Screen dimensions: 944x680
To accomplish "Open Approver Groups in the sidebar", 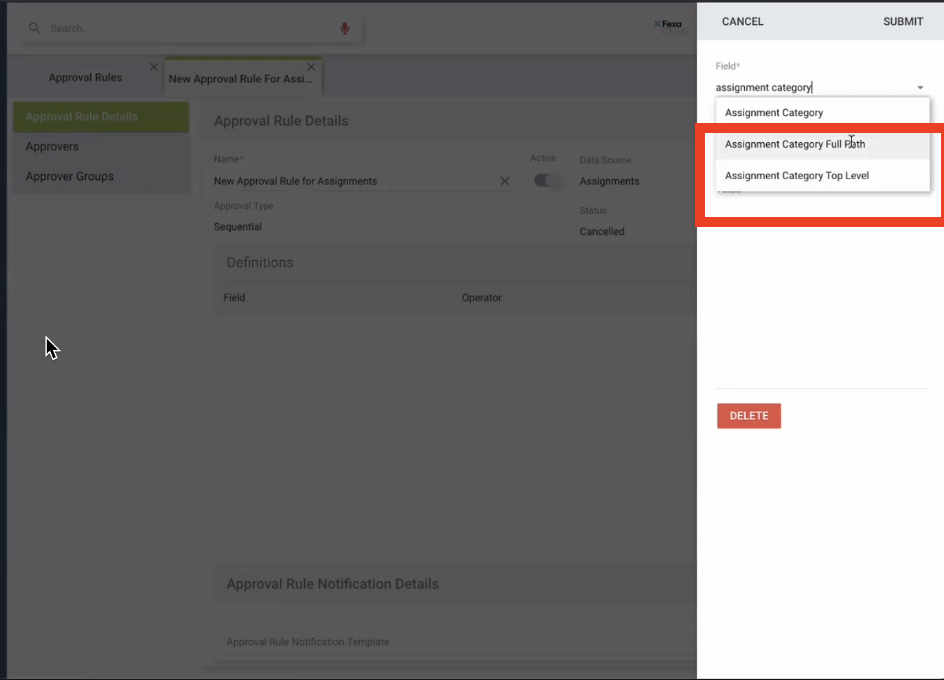I will point(69,177).
